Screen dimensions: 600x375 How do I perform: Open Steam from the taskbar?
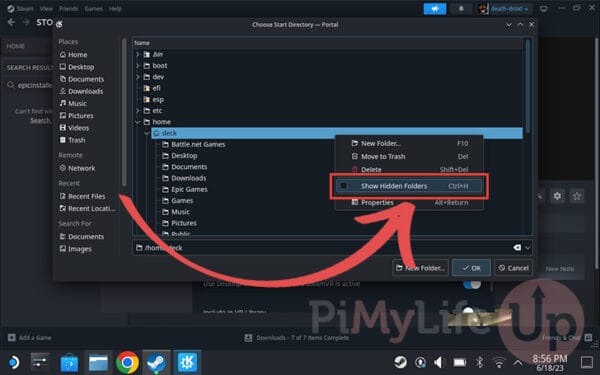[x=157, y=362]
